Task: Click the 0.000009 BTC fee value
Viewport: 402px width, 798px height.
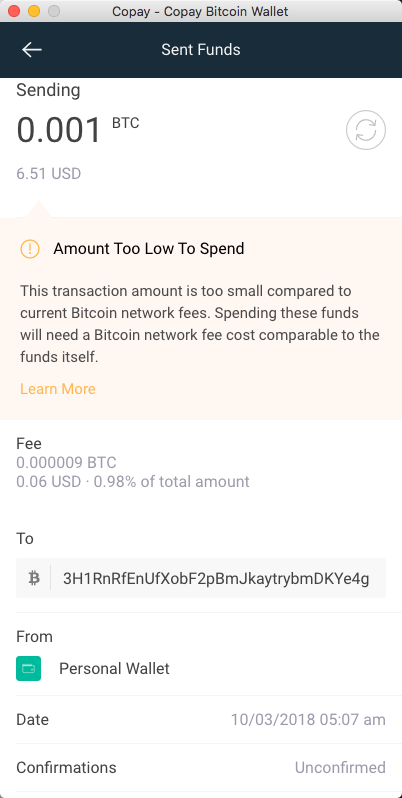Action: (67, 463)
